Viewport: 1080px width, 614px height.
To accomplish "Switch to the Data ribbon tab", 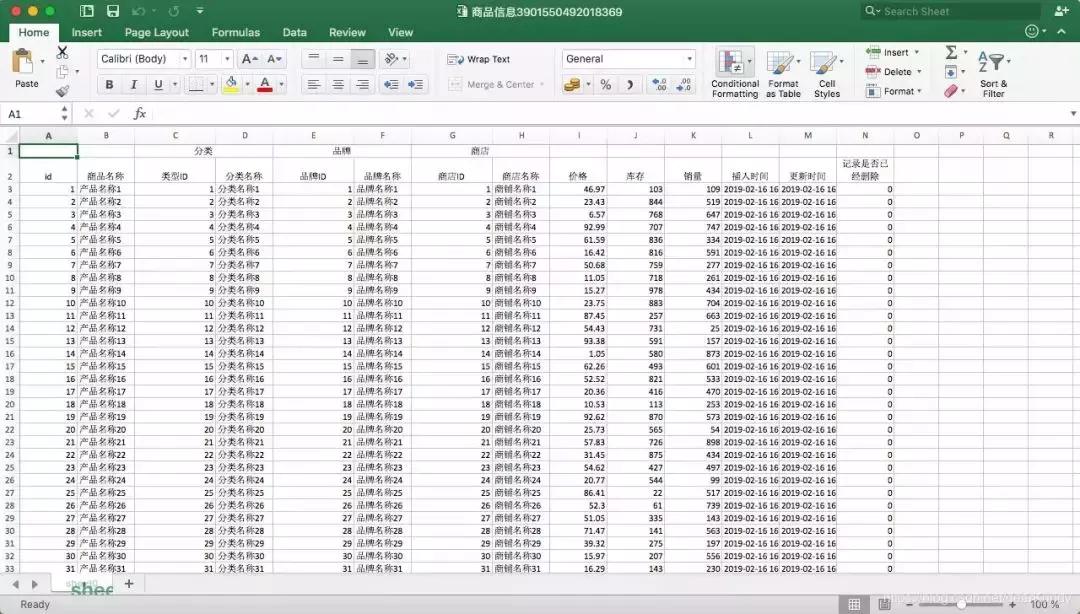I will (x=294, y=32).
